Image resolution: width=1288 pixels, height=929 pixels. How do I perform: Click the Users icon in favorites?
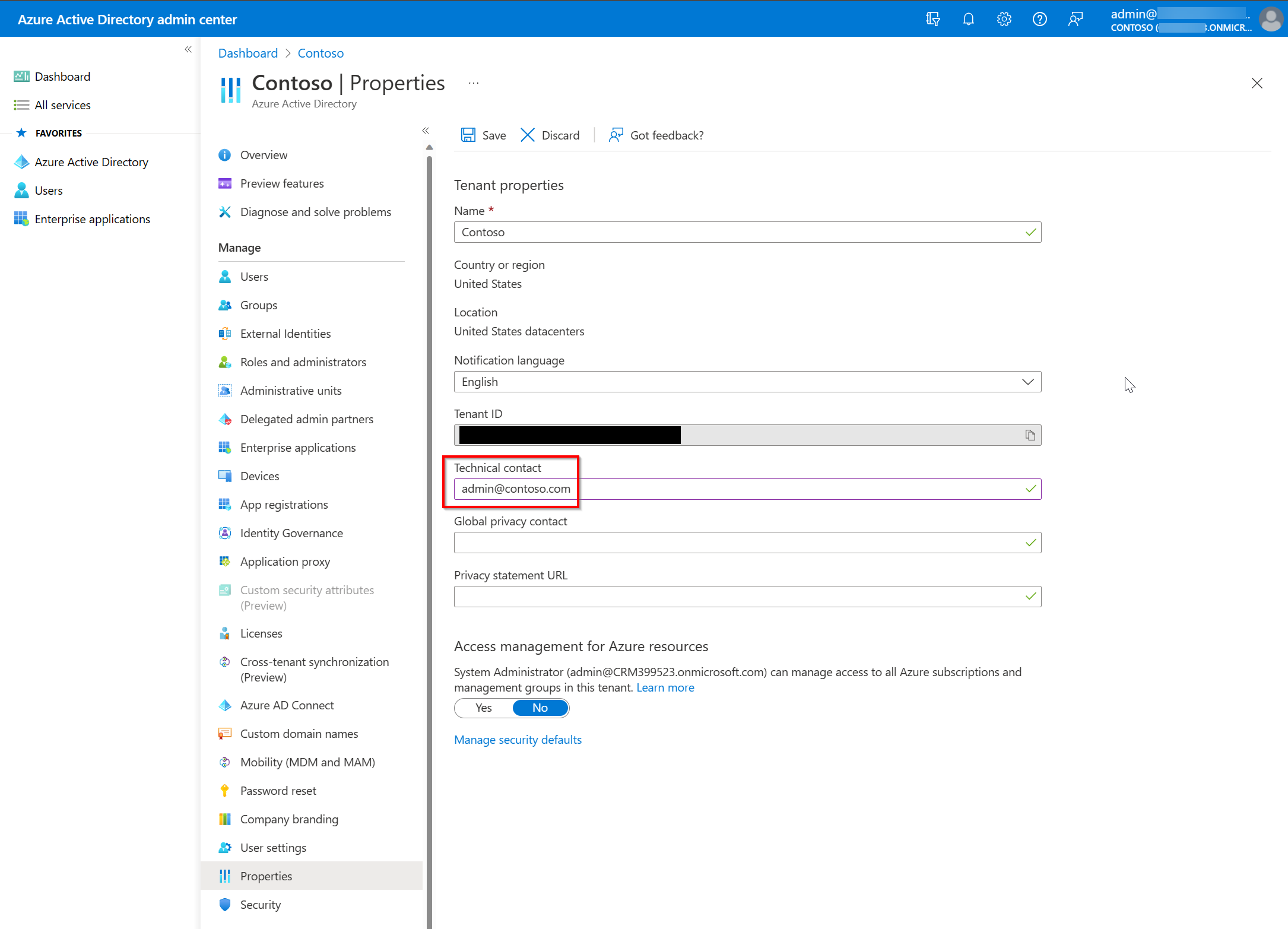(x=22, y=190)
